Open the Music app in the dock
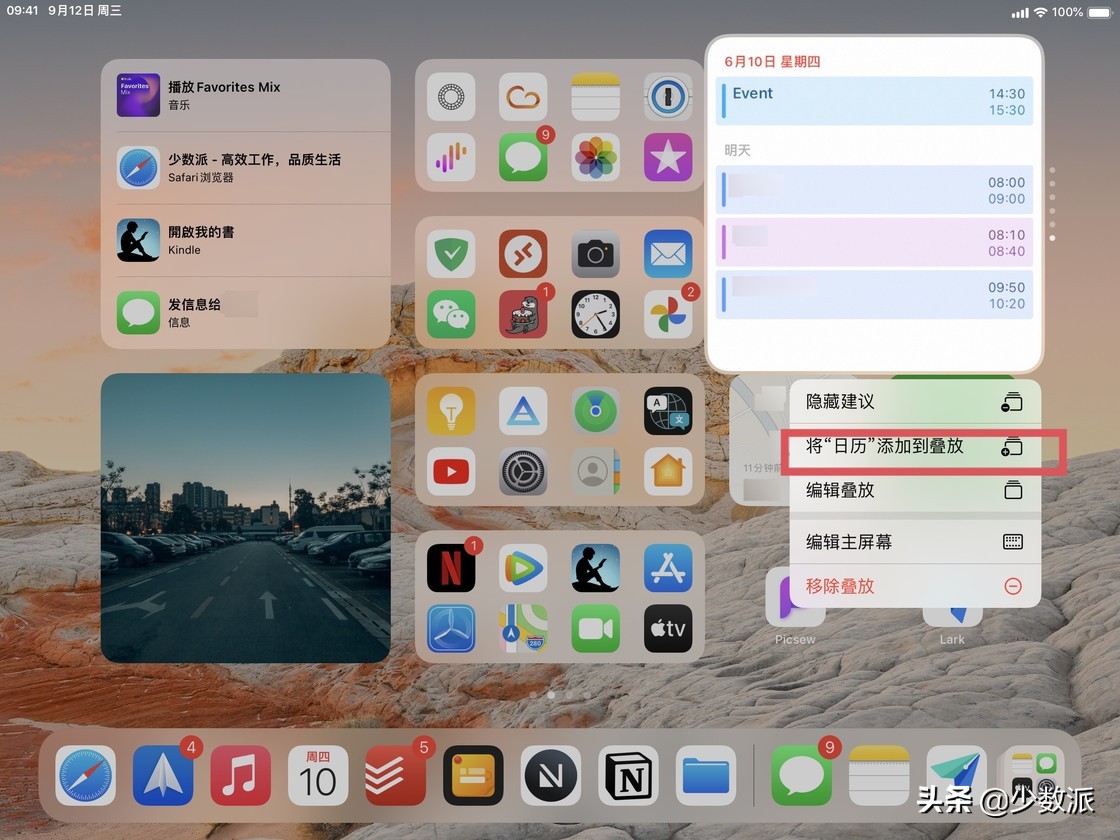The height and width of the screenshot is (840, 1120). [241, 776]
